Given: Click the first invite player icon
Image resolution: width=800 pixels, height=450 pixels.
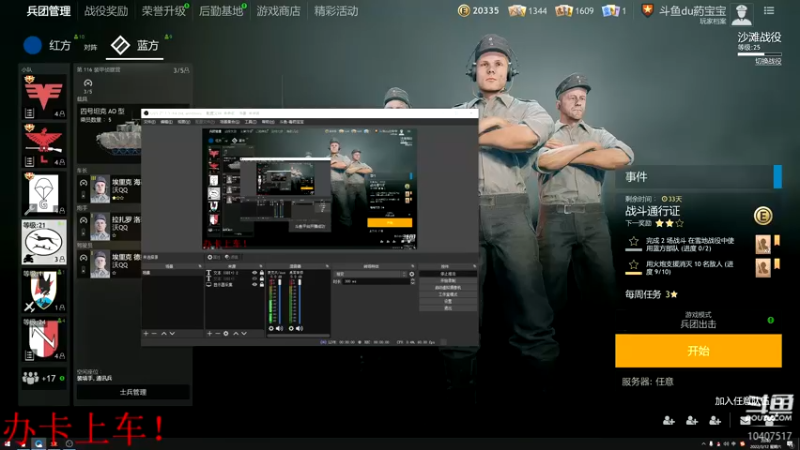Looking at the screenshot, I should coord(668,420).
